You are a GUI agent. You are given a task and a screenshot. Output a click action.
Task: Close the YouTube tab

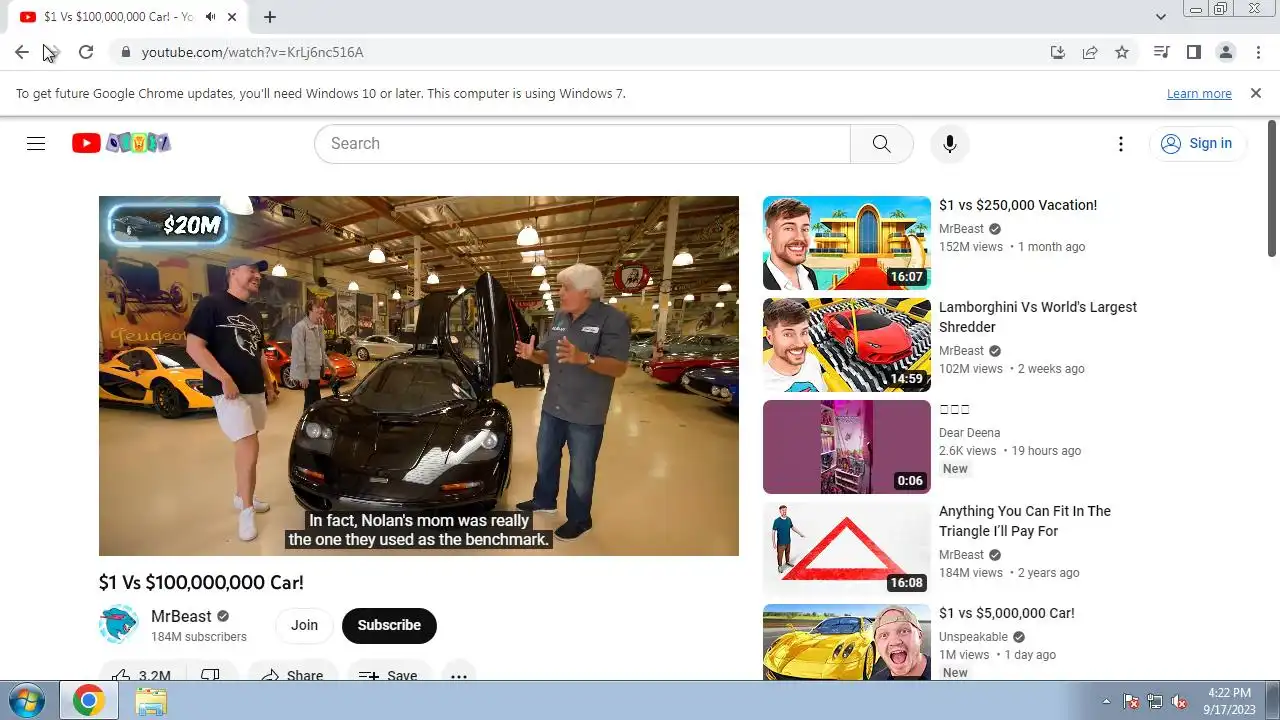tap(233, 17)
